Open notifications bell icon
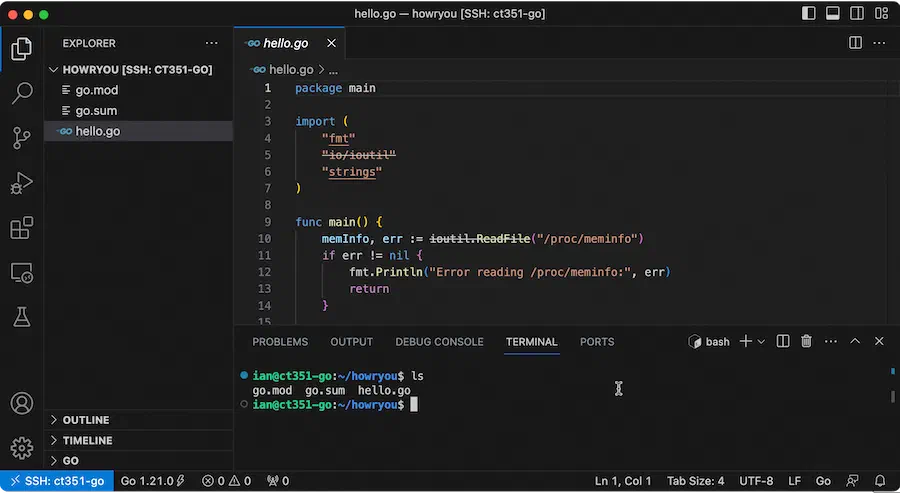 (x=879, y=481)
